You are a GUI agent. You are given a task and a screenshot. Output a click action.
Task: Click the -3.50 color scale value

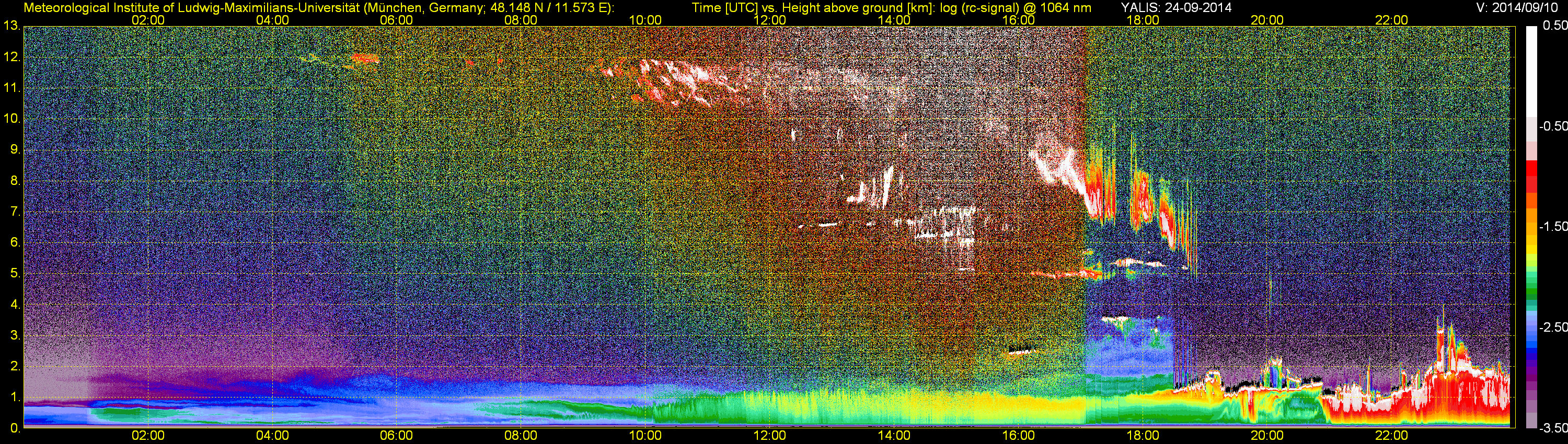pos(1553,428)
